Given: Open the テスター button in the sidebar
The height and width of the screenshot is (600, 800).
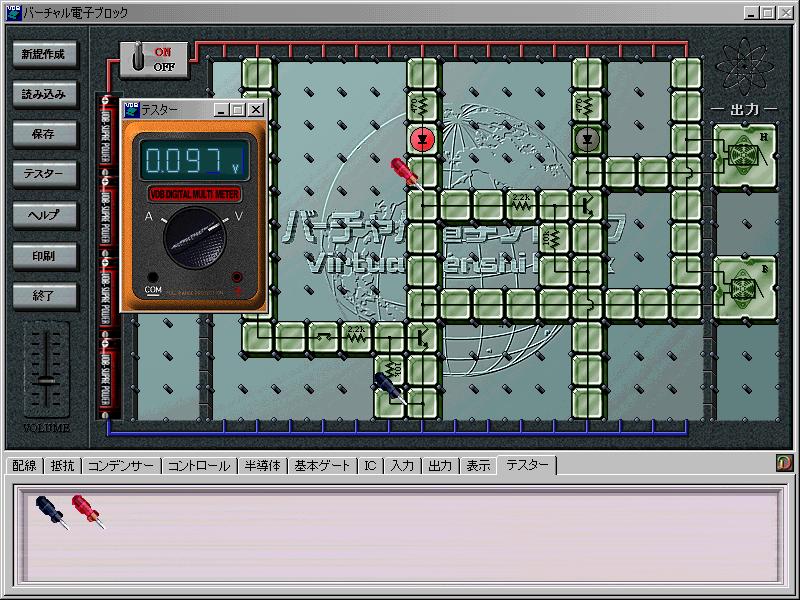Looking at the screenshot, I should point(45,174).
